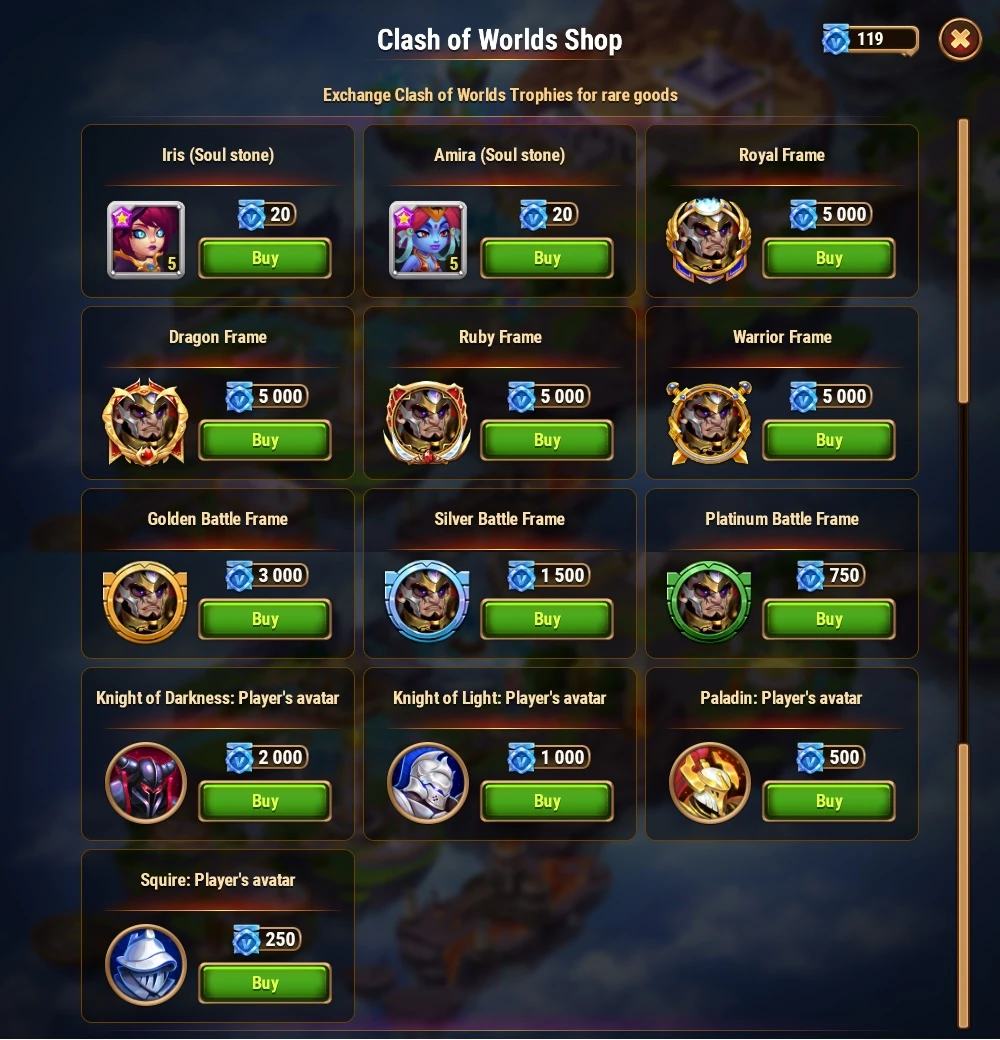
Task: Click the Amira soul stone portrait
Action: click(x=428, y=239)
